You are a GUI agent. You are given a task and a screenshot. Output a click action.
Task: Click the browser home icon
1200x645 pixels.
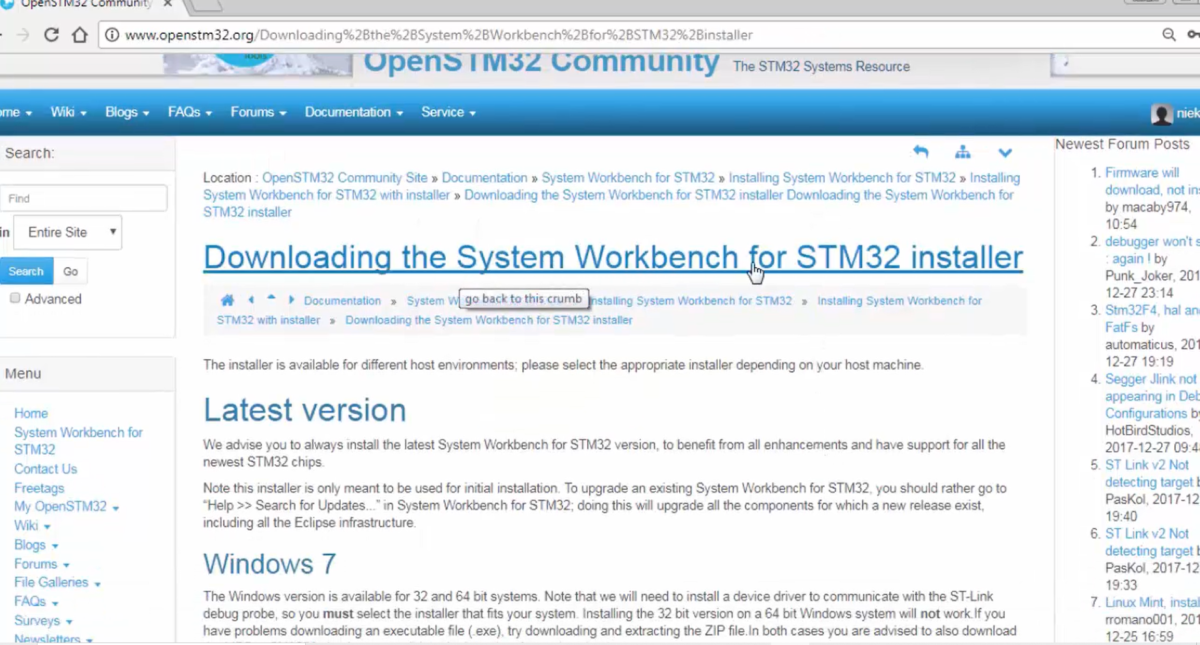pyautogui.click(x=80, y=35)
